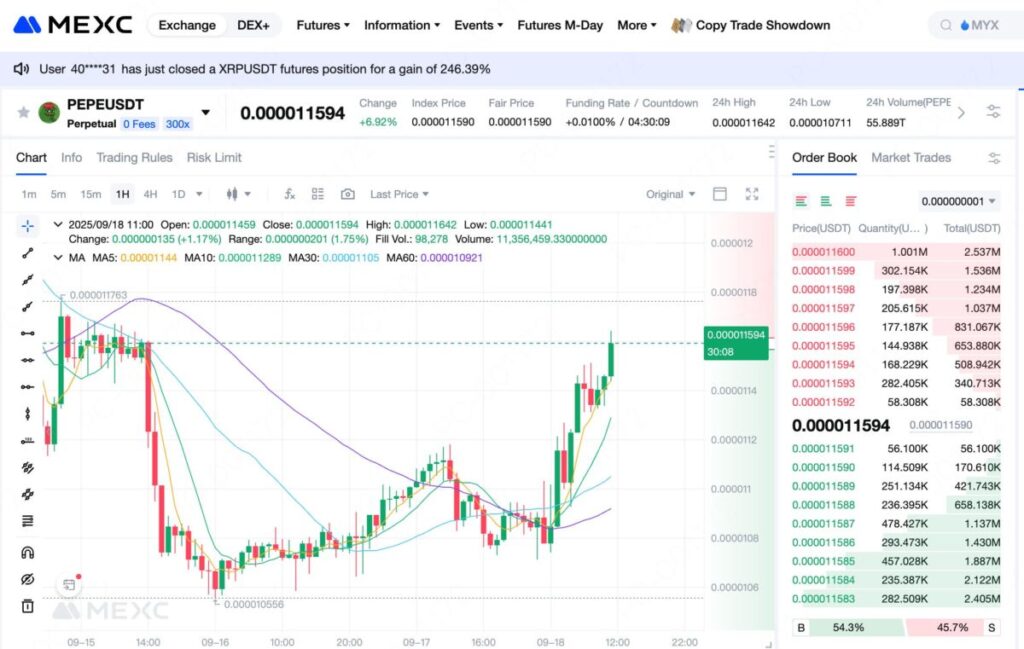Delete drawings with the trash icon
The height and width of the screenshot is (649, 1024).
click(28, 606)
